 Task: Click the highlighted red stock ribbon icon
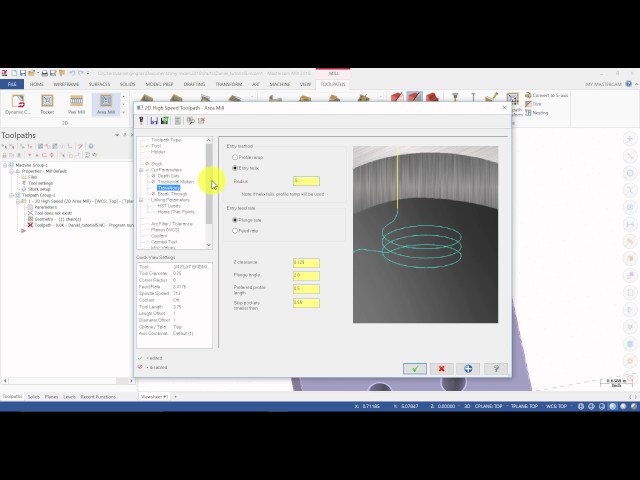[x=414, y=97]
